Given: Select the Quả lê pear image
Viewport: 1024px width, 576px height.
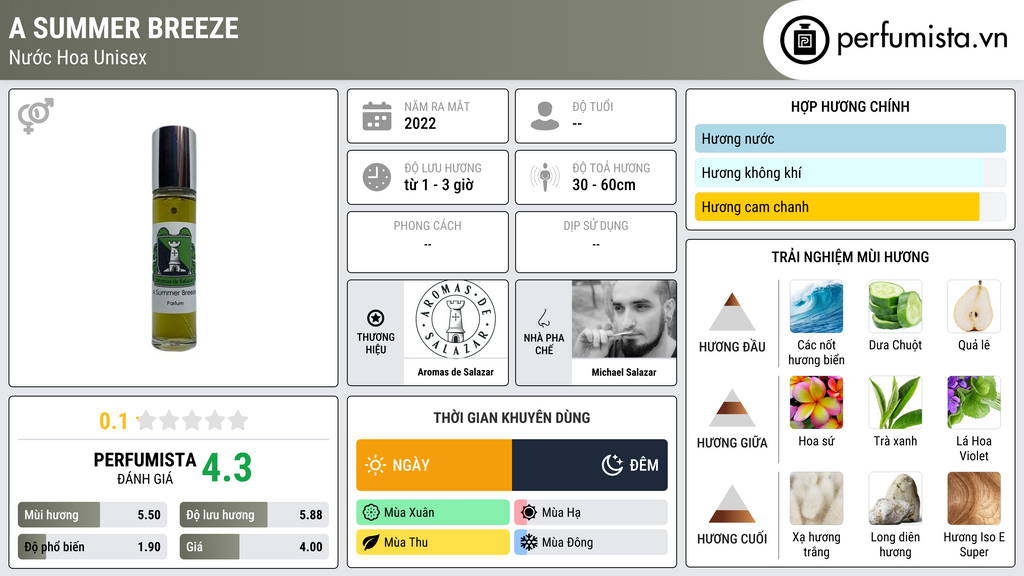Looking at the screenshot, I should pyautogui.click(x=974, y=306).
